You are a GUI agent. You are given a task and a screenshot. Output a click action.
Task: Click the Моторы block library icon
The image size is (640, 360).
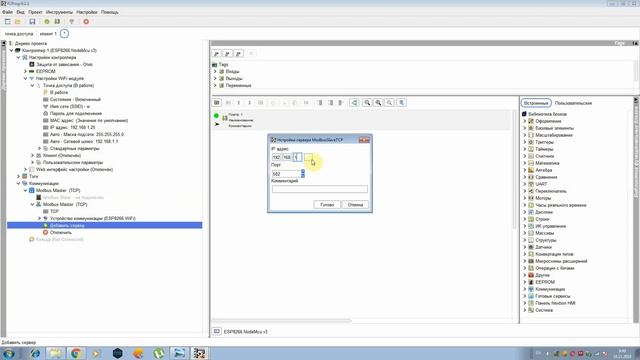(531, 198)
